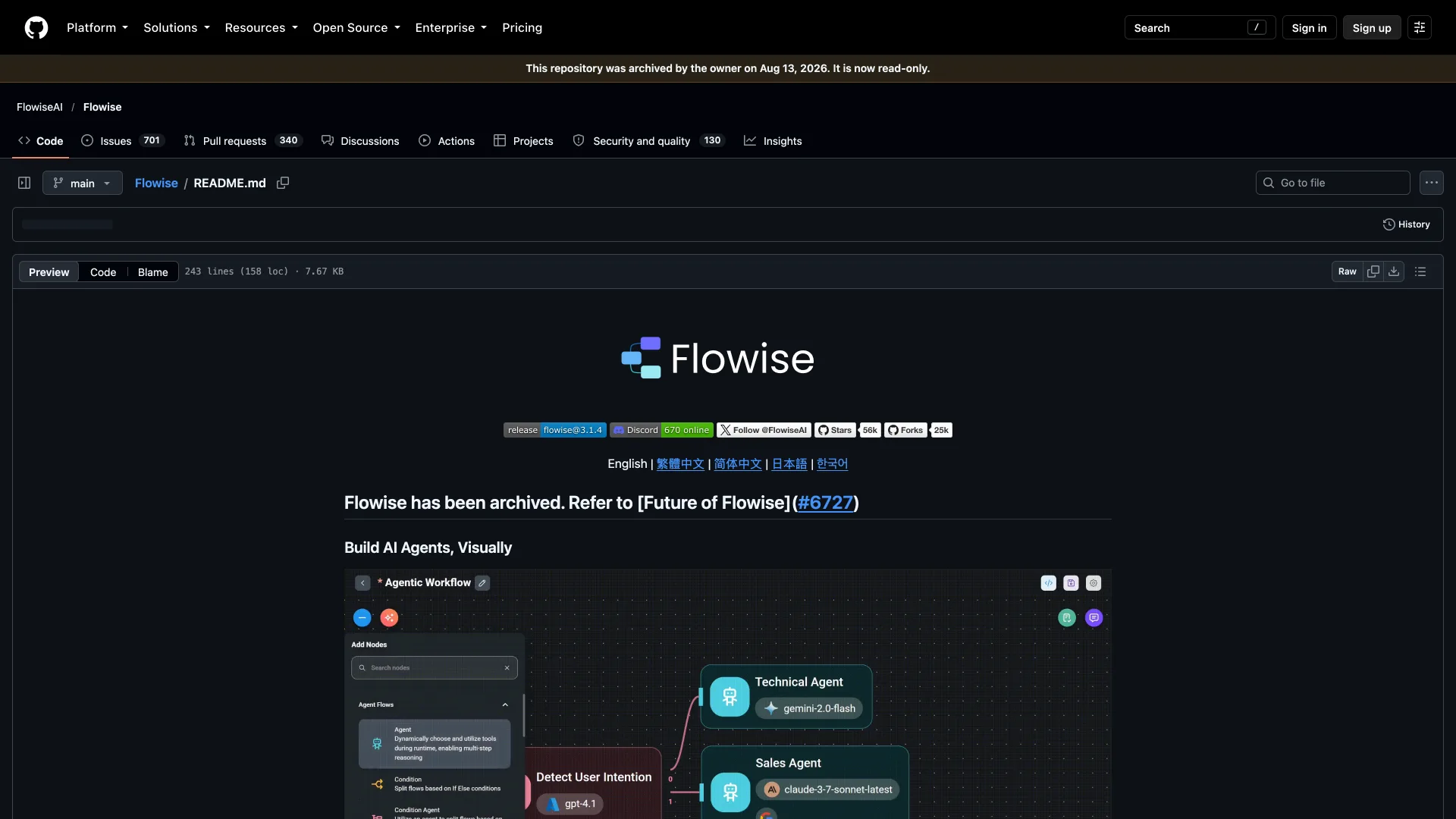Open the global navigation settings icon

tap(1420, 27)
